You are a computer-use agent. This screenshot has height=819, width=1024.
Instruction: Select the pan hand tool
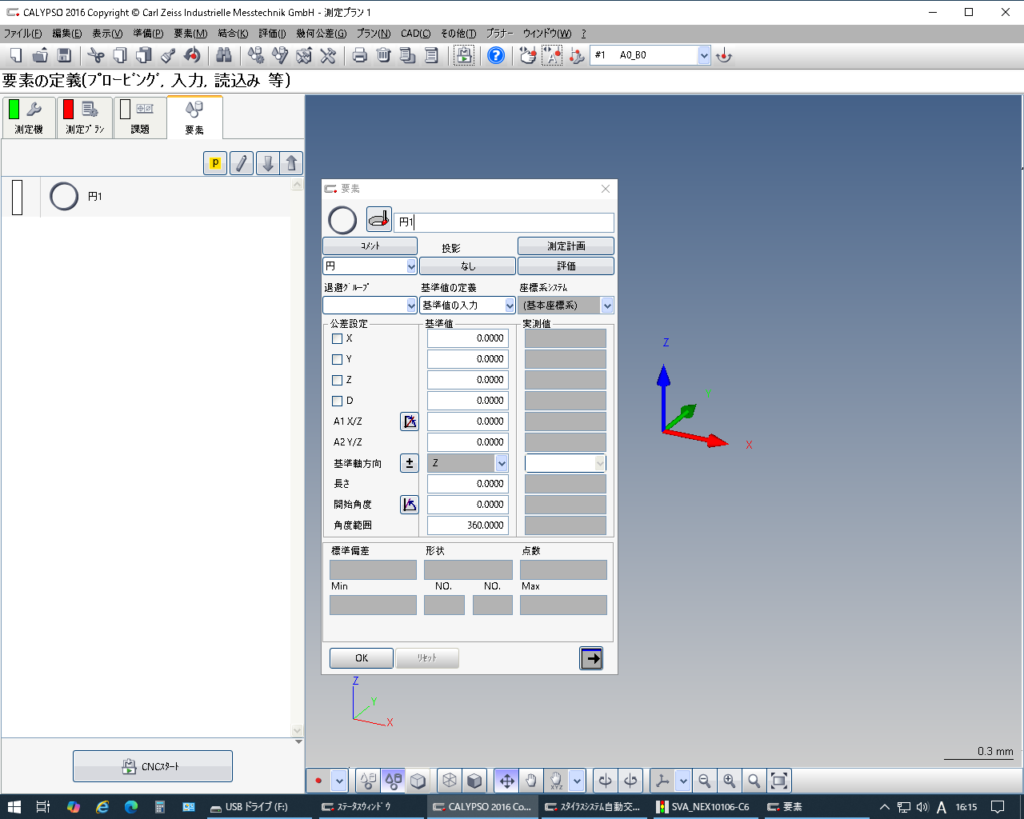[x=531, y=780]
